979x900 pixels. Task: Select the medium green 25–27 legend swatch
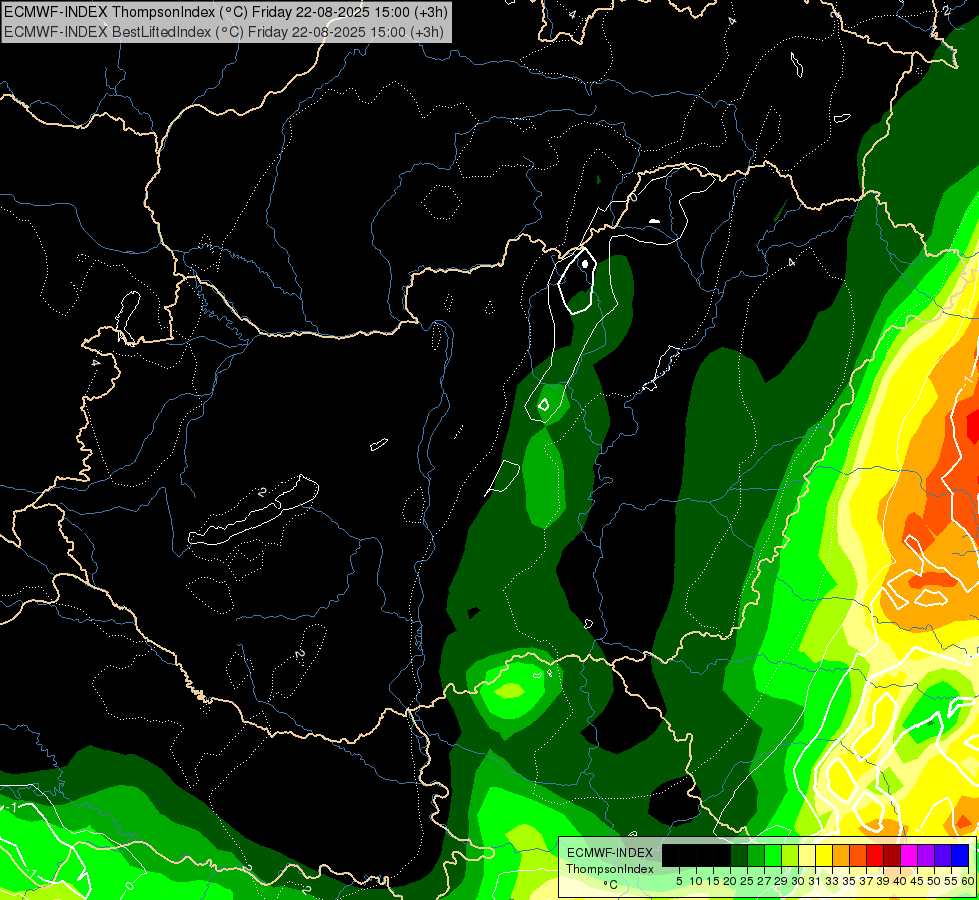755,855
